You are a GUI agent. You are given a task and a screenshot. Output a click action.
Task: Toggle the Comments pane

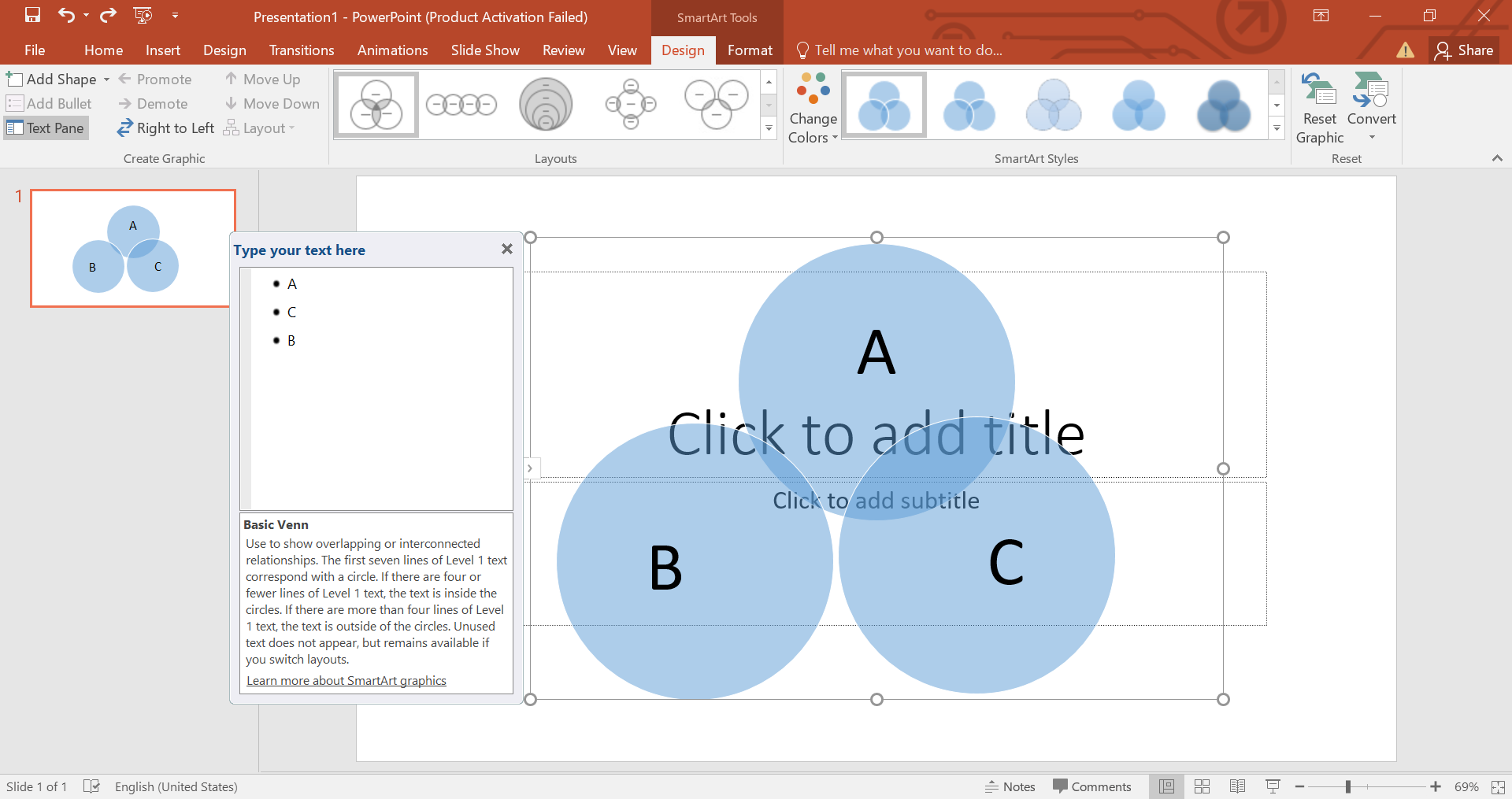1092,786
